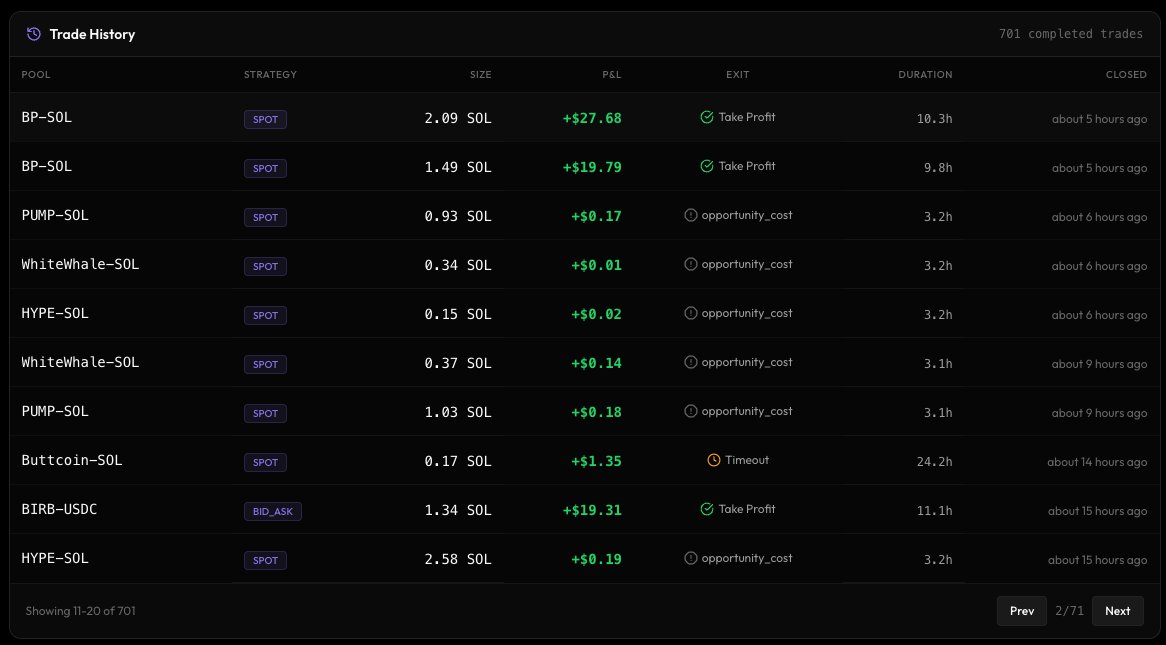This screenshot has height=645, width=1166.
Task: Go to the next page with Next
Action: (1118, 611)
